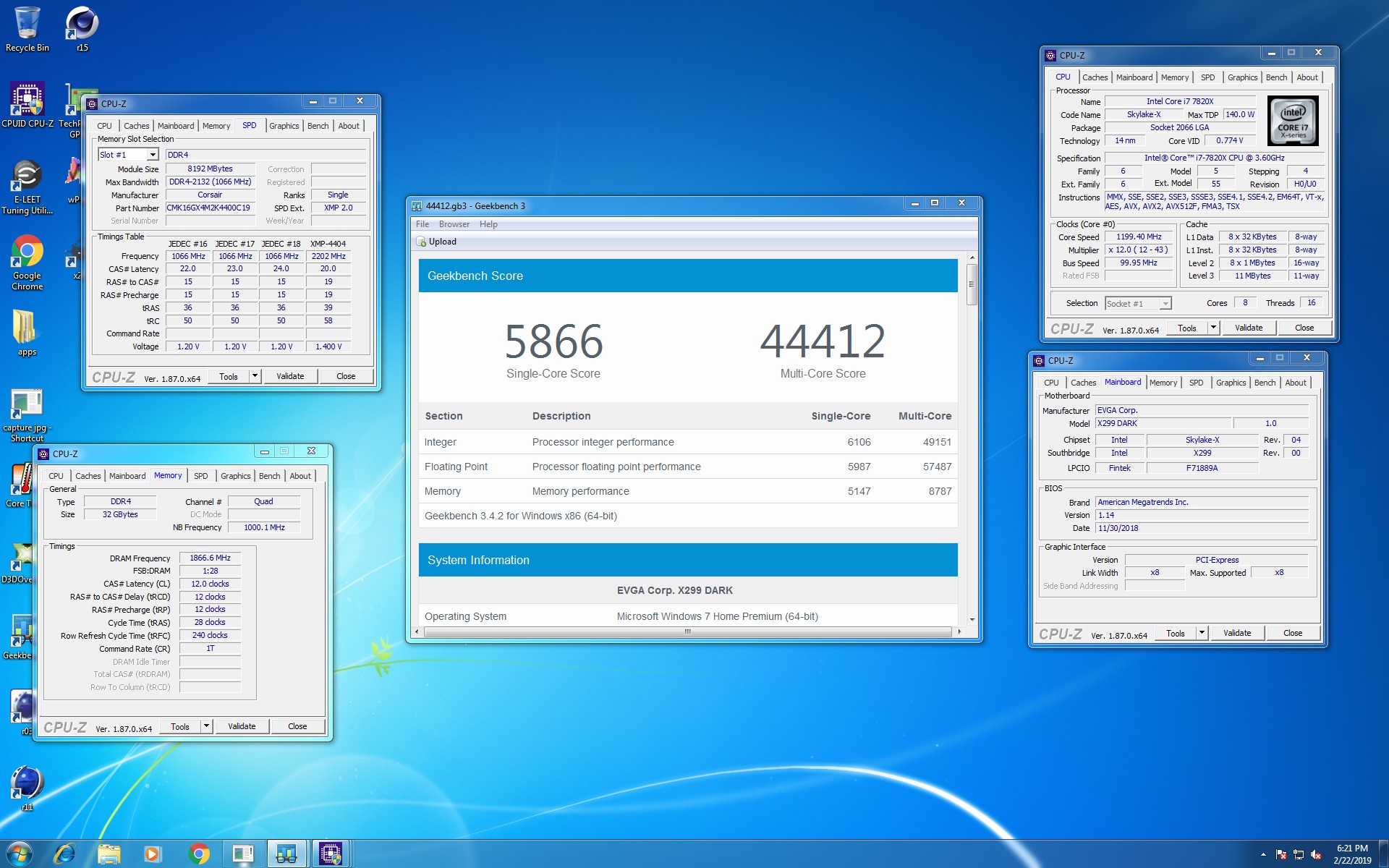This screenshot has width=1389, height=868.
Task: Click Close button in the Mainboard CPU-Z window
Action: (1293, 633)
